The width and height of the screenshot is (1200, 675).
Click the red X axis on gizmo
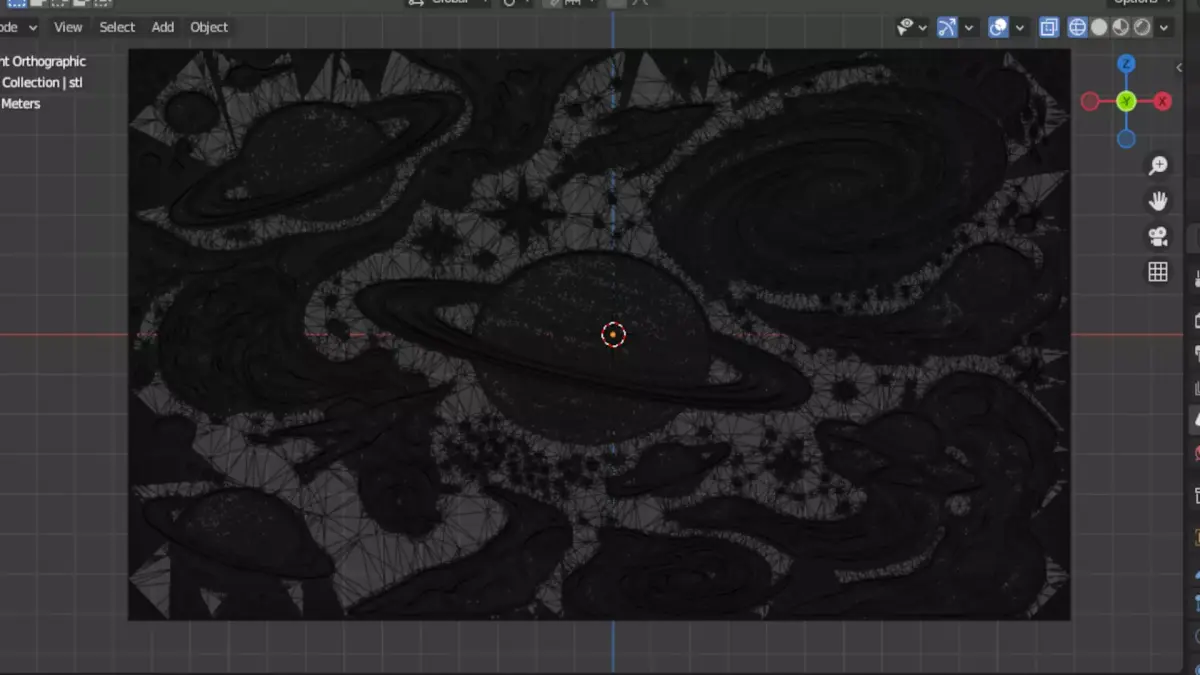(1163, 101)
